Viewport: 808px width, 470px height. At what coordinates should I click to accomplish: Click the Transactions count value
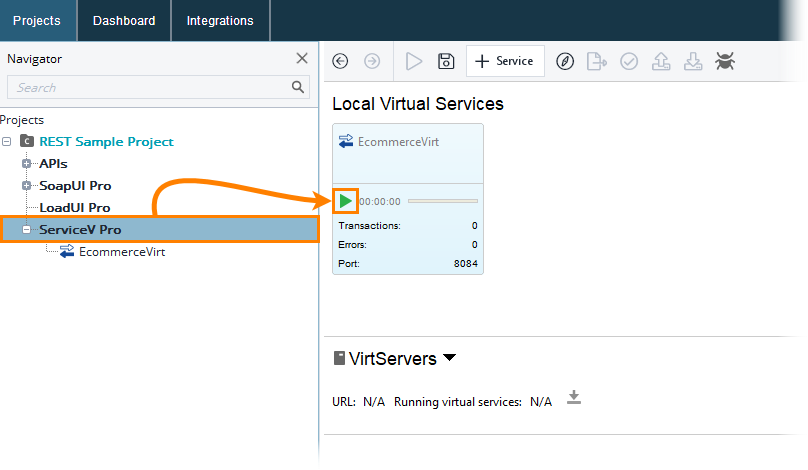(475, 226)
